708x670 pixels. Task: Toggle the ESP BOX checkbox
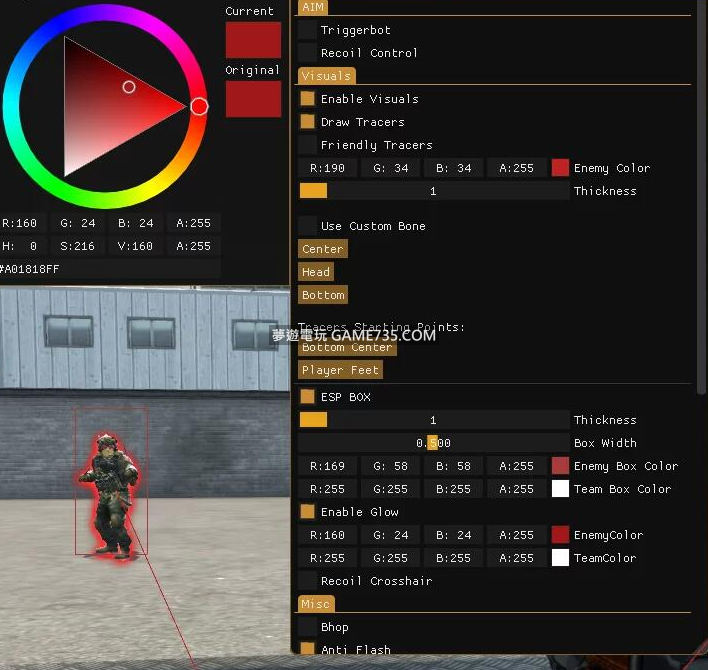click(x=307, y=397)
